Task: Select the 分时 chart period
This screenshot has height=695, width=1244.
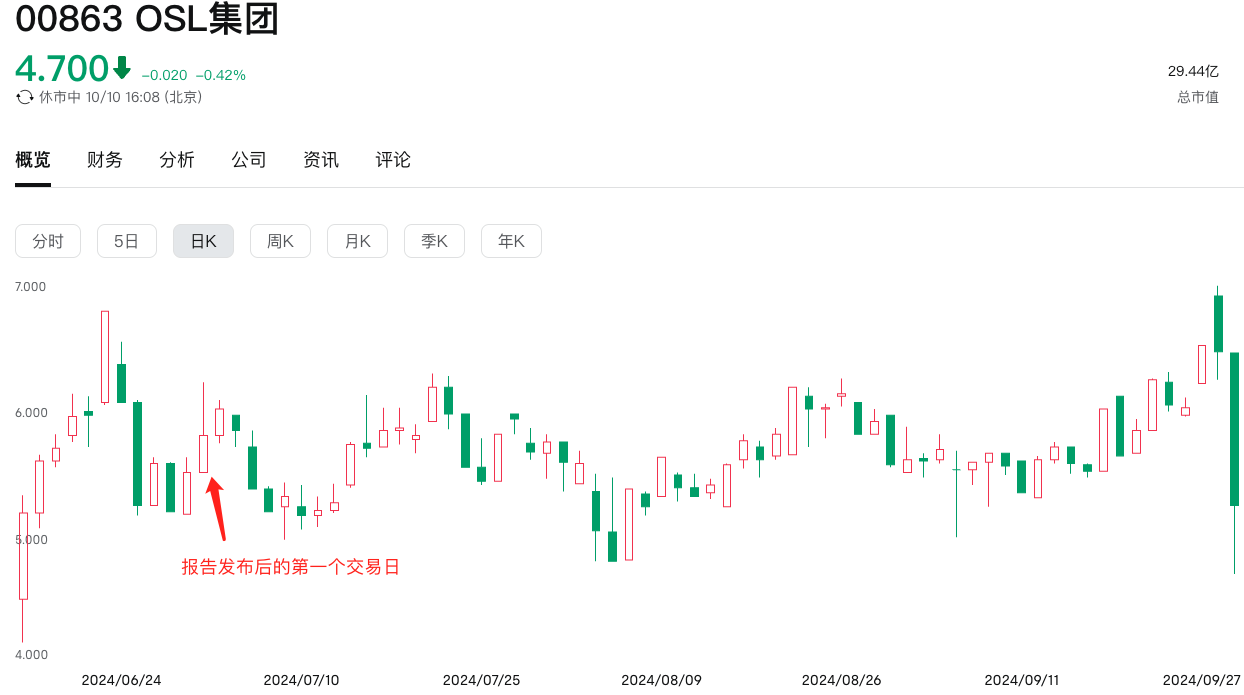Action: (48, 241)
